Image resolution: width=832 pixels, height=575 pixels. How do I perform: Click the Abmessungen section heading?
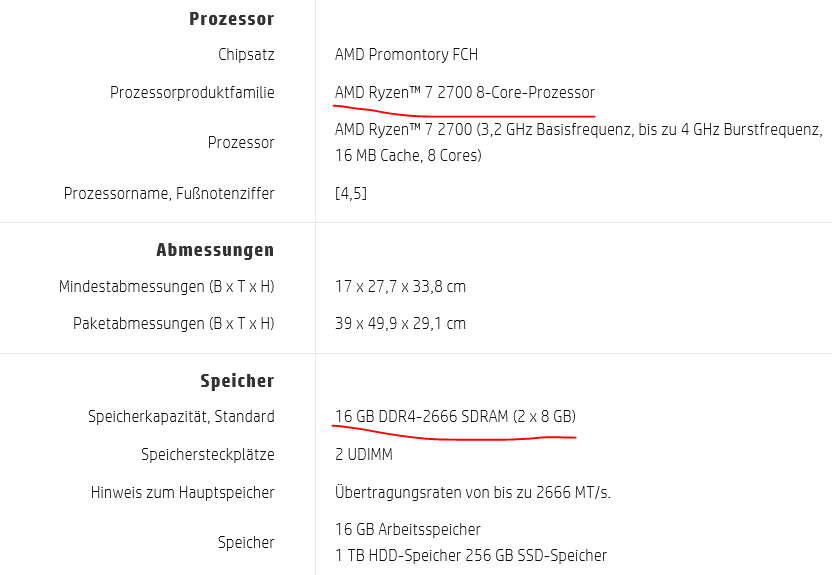pos(215,250)
